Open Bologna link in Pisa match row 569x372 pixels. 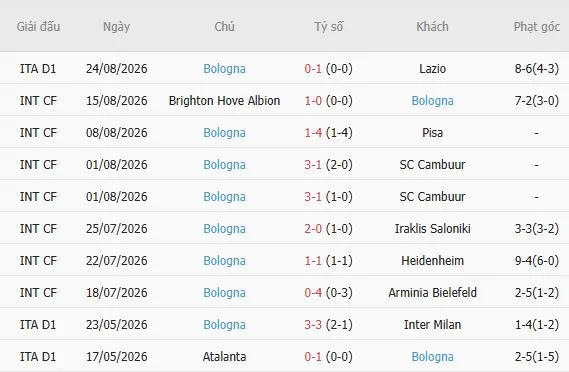(224, 132)
